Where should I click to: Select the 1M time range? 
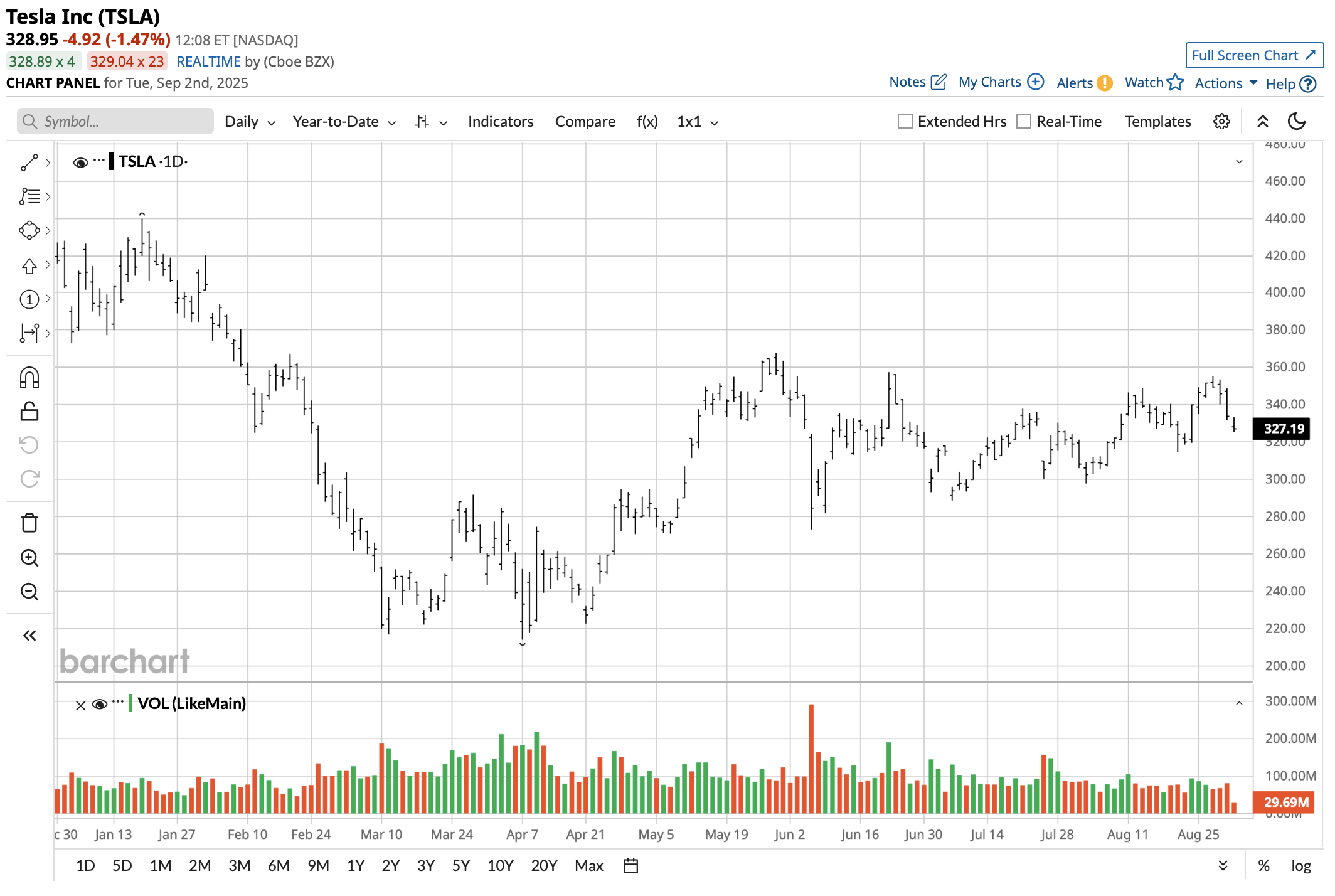[x=161, y=866]
